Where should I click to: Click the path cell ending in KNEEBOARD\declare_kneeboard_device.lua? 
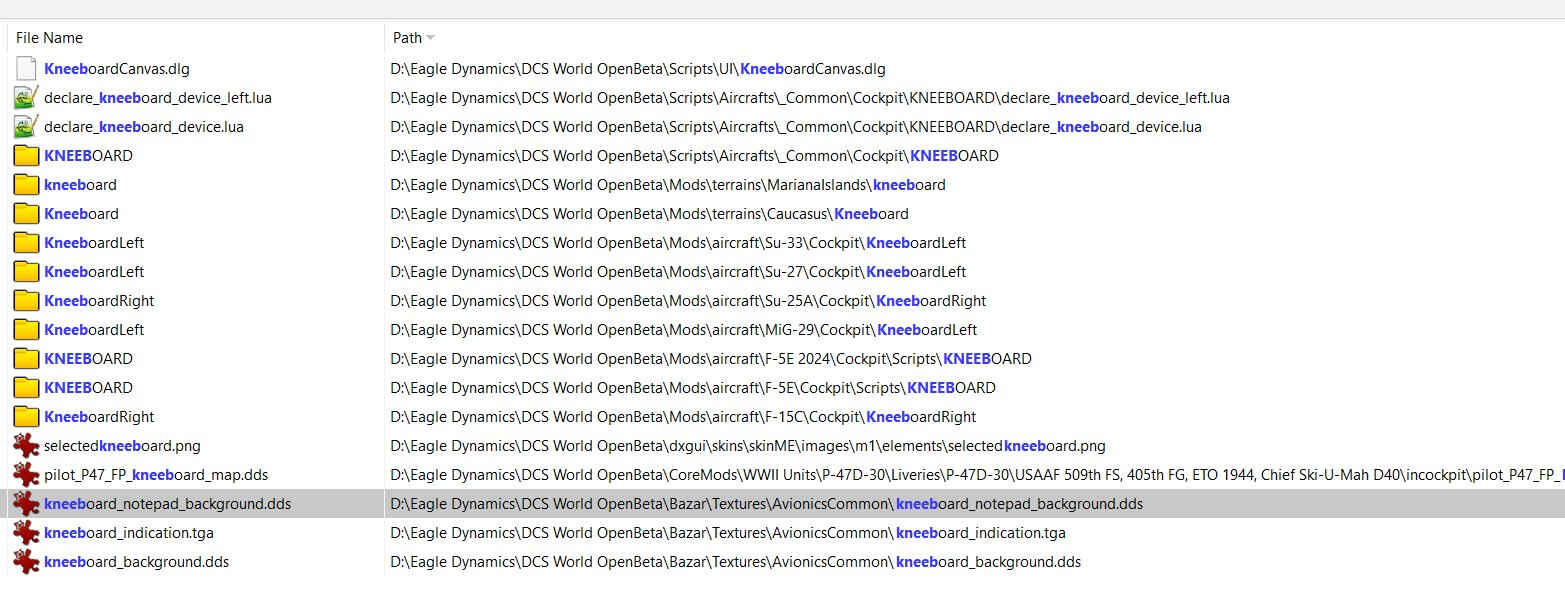[x=796, y=127]
